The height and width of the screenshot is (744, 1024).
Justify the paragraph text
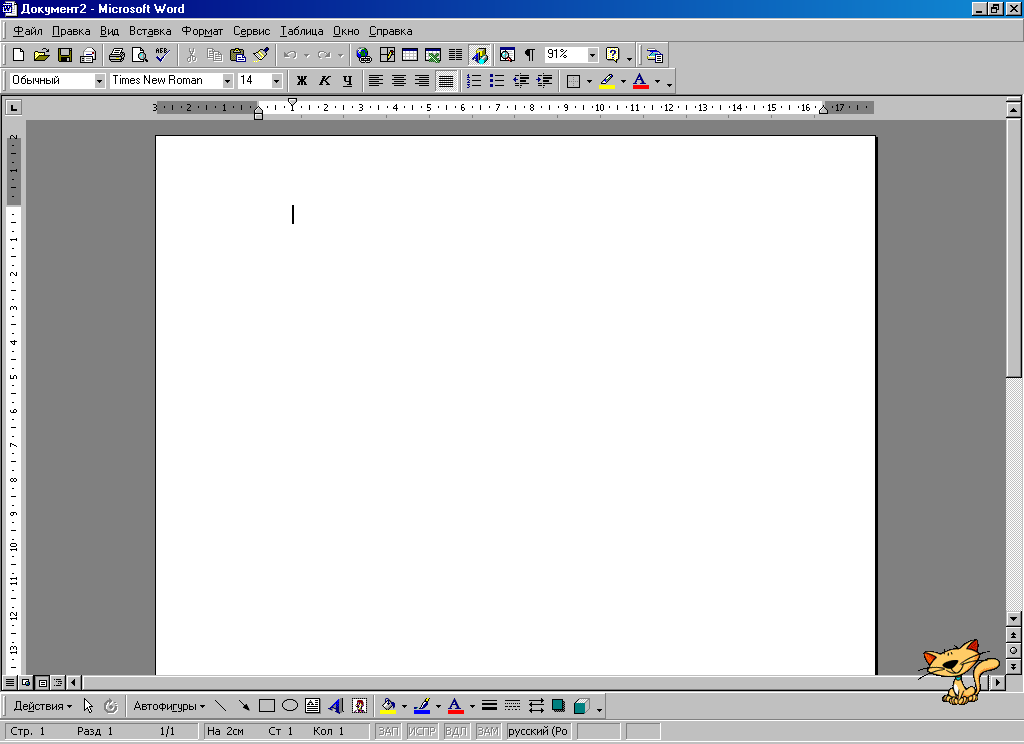pyautogui.click(x=445, y=81)
